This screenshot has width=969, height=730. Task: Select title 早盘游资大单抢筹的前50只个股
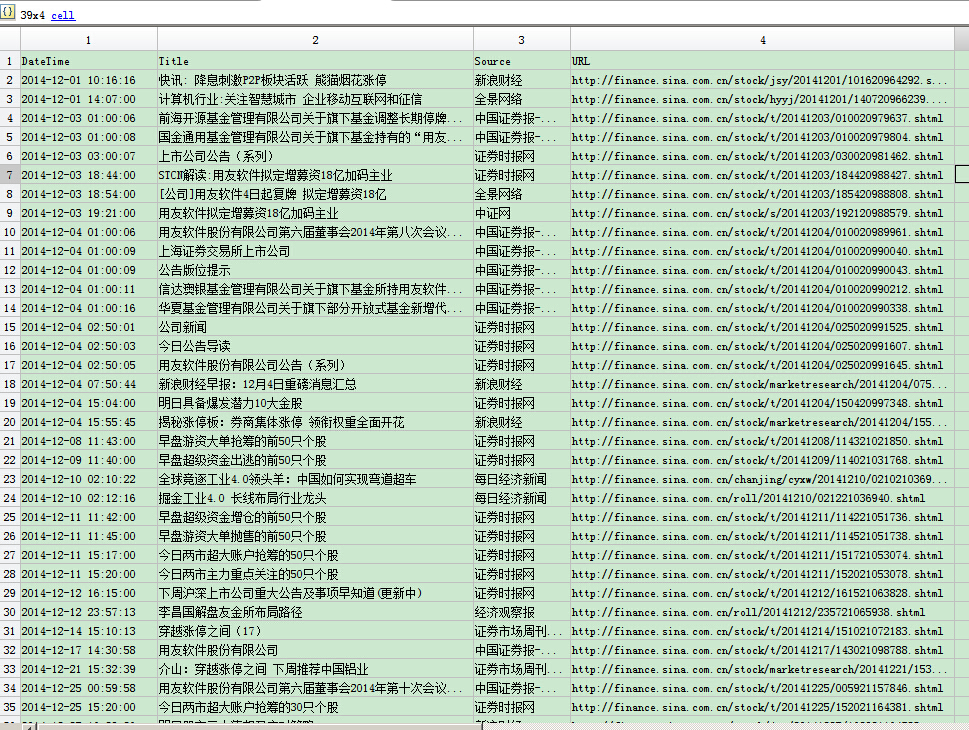pyautogui.click(x=315, y=441)
